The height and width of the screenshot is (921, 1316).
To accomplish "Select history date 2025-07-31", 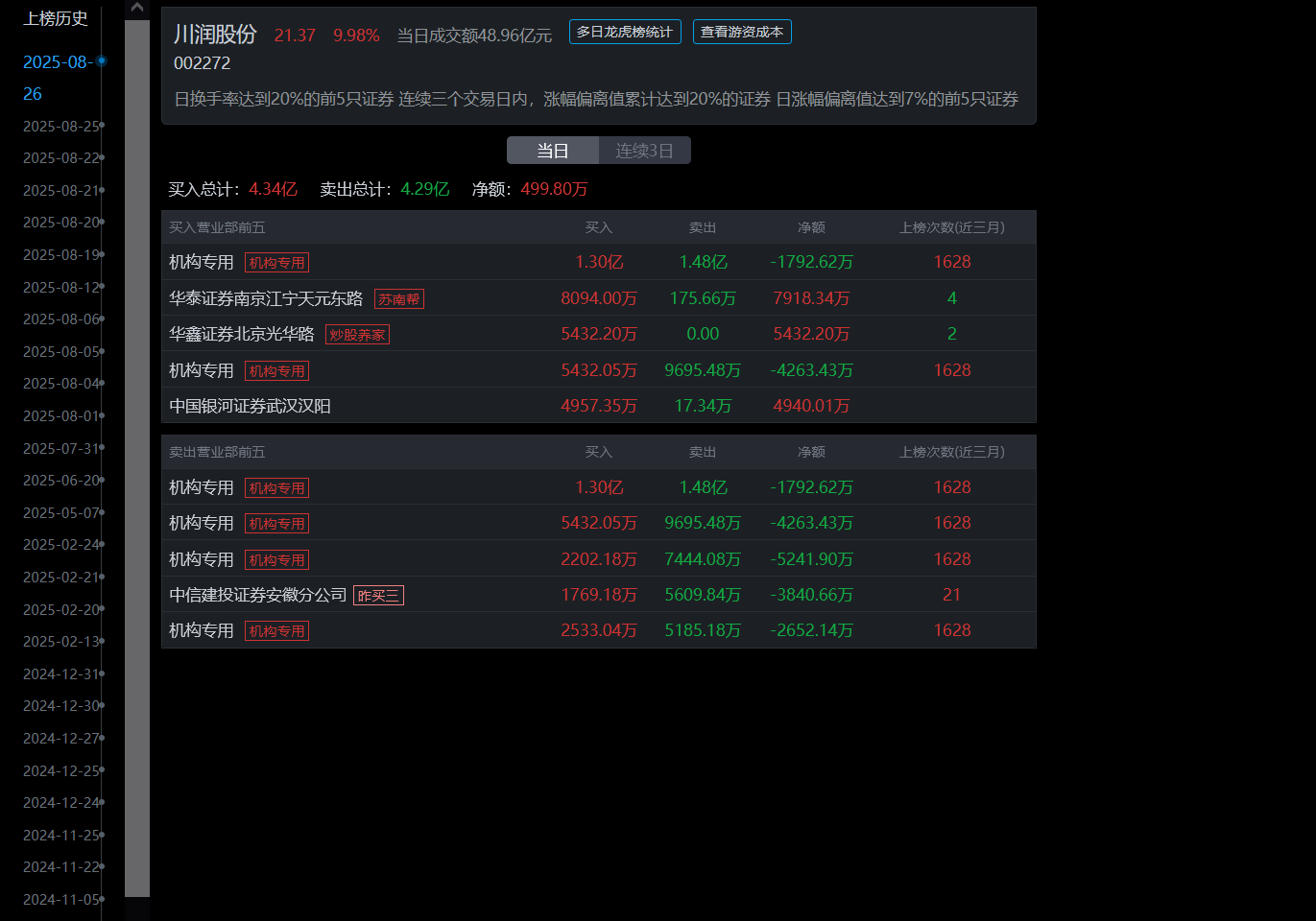I will click(x=61, y=448).
